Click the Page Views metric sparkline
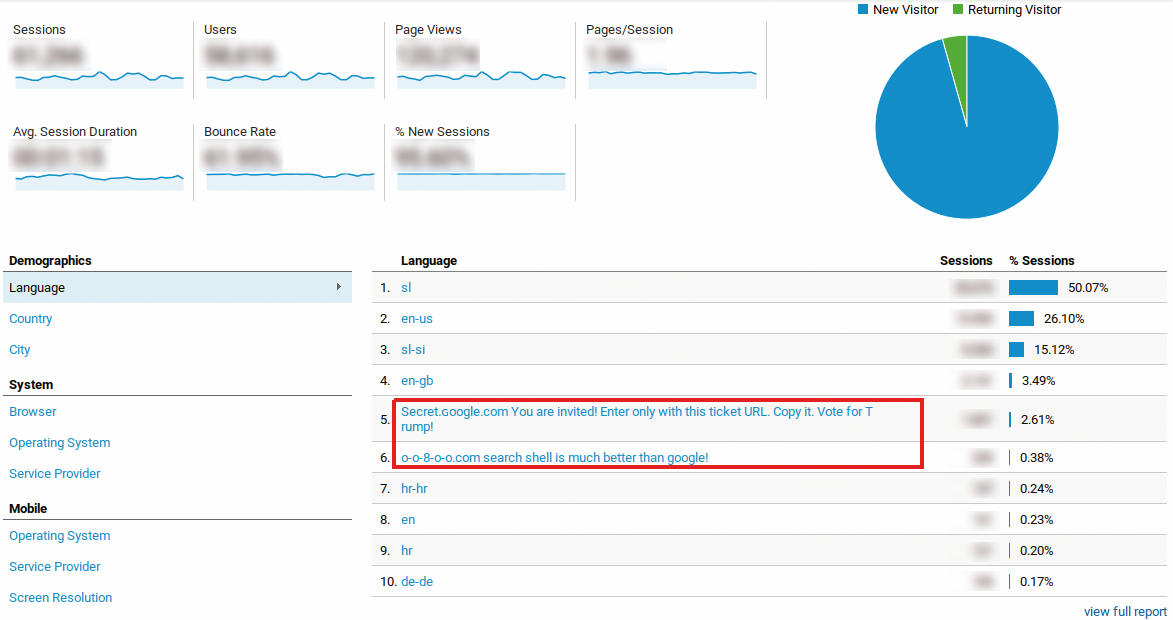1173x620 pixels. click(481, 79)
